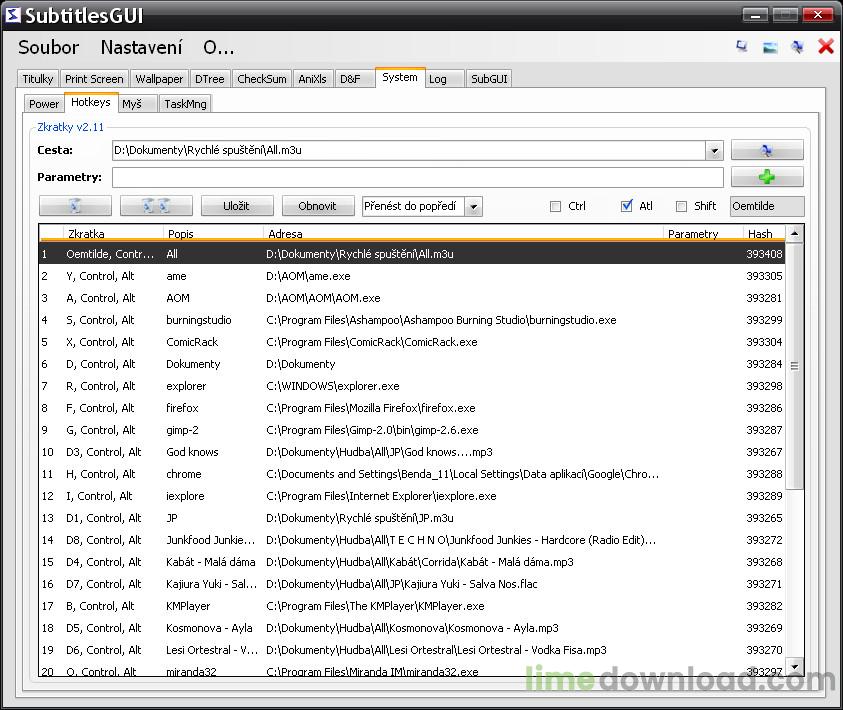
Task: Click the hotkey list vertical scrollbar thumb
Action: click(x=795, y=364)
